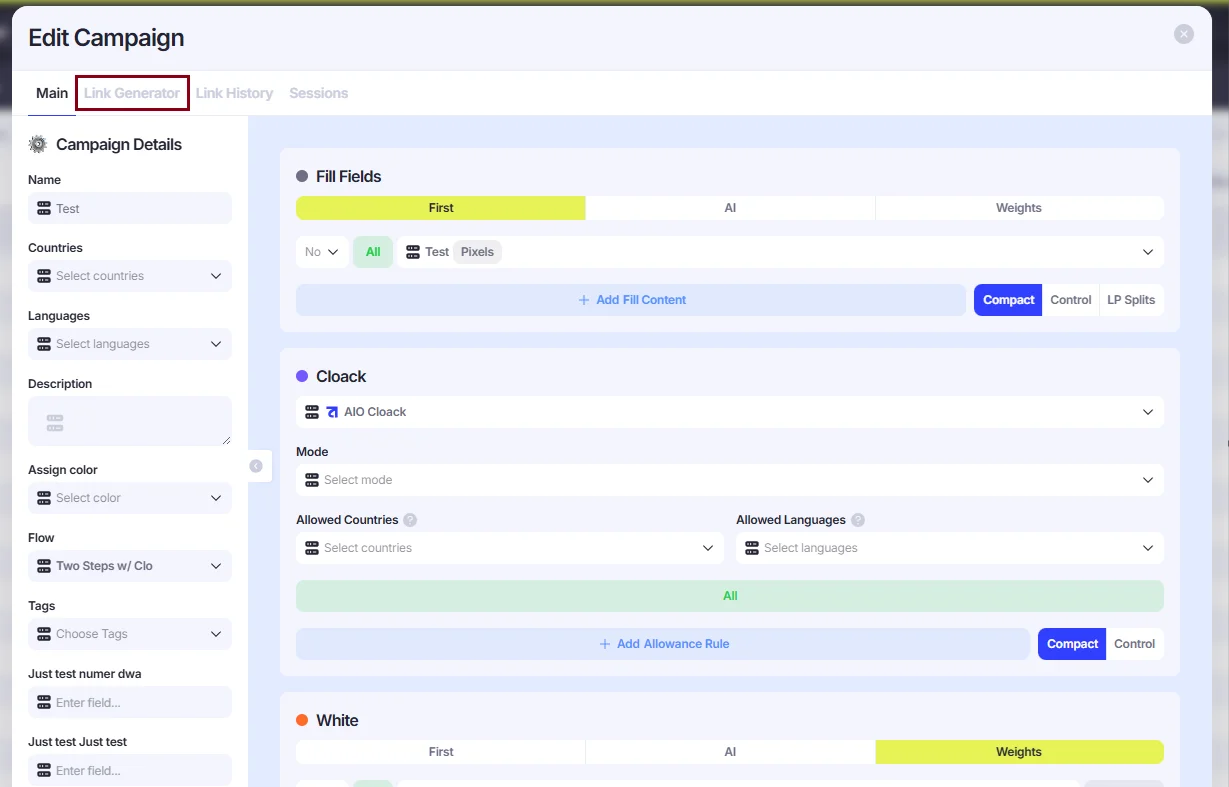
Task: Open the AIO Cloak dropdown
Action: pos(730,412)
